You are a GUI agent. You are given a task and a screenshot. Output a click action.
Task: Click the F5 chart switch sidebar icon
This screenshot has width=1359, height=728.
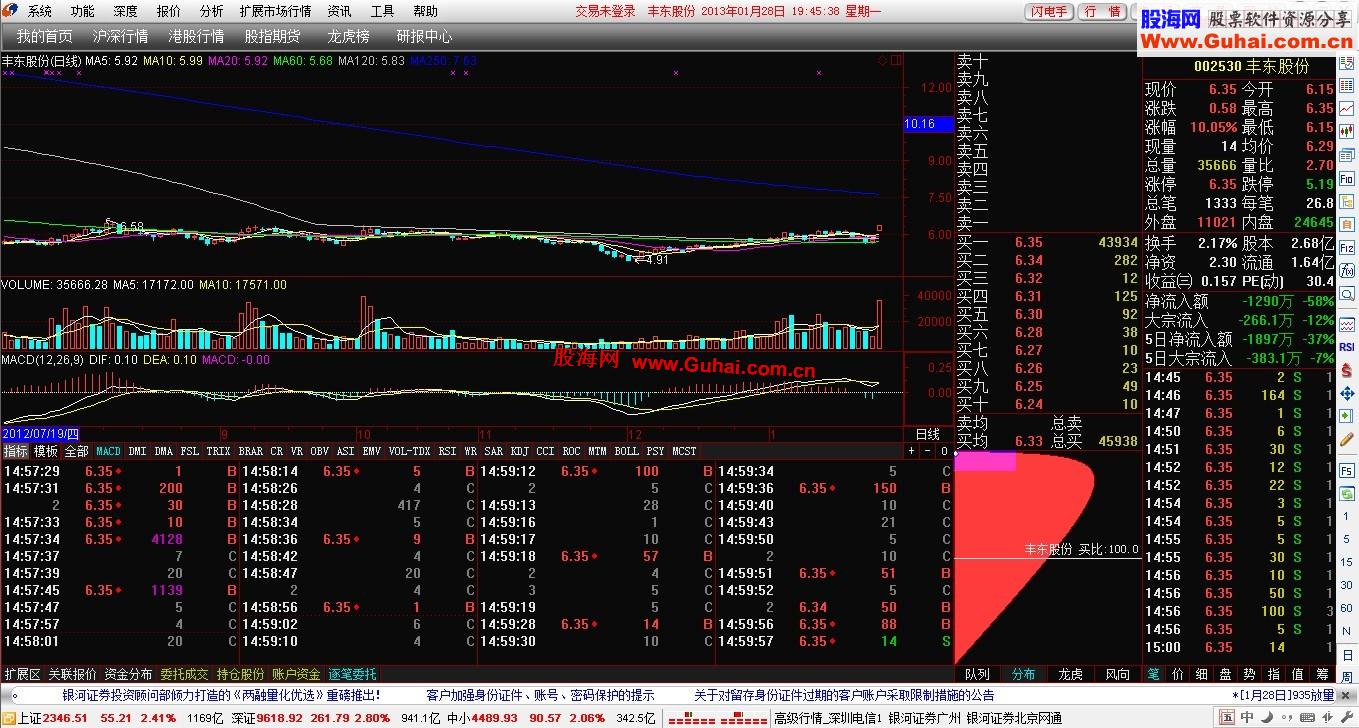click(x=1347, y=469)
